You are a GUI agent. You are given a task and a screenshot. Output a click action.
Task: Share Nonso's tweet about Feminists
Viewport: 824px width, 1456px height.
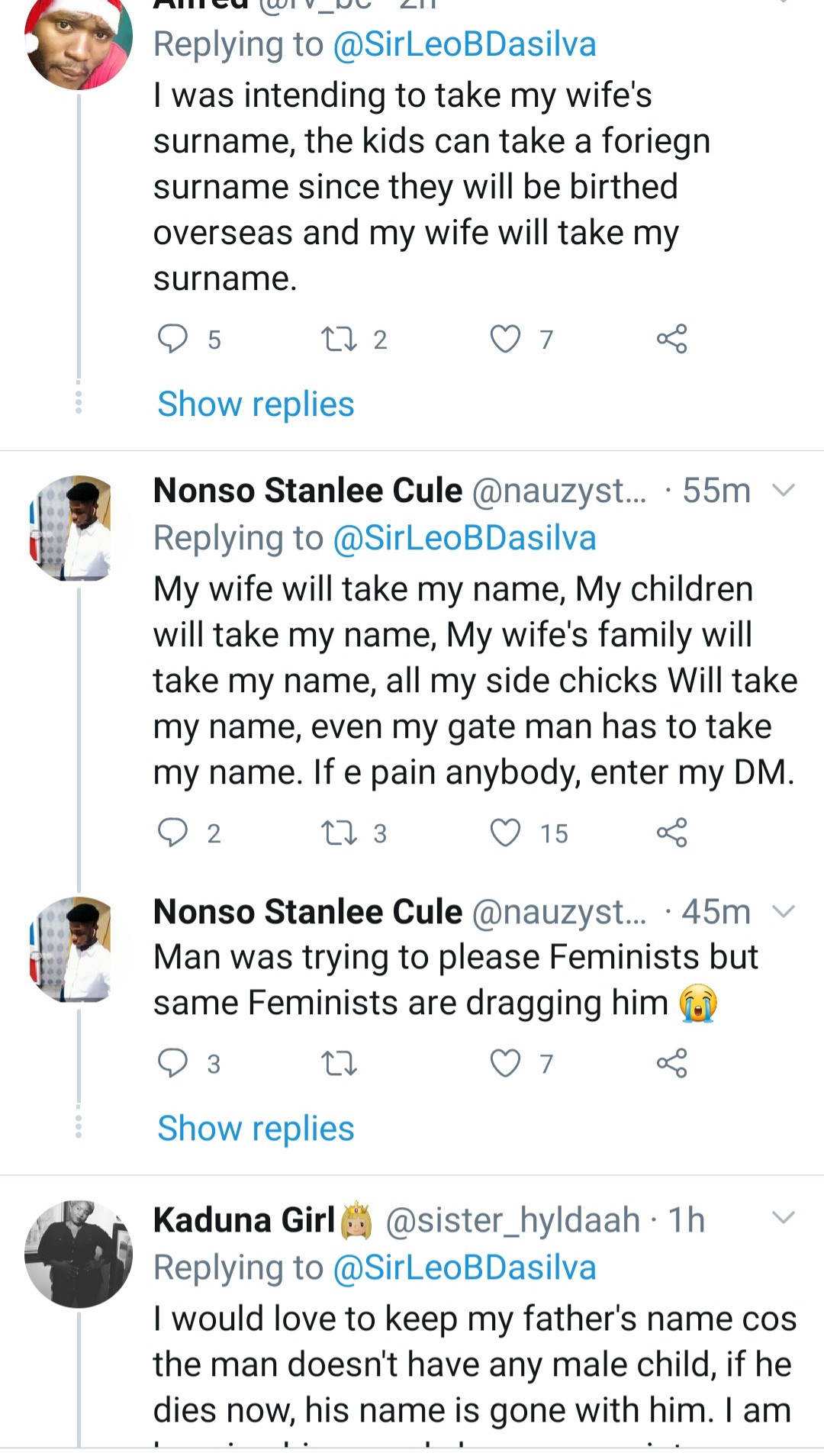(x=671, y=1062)
